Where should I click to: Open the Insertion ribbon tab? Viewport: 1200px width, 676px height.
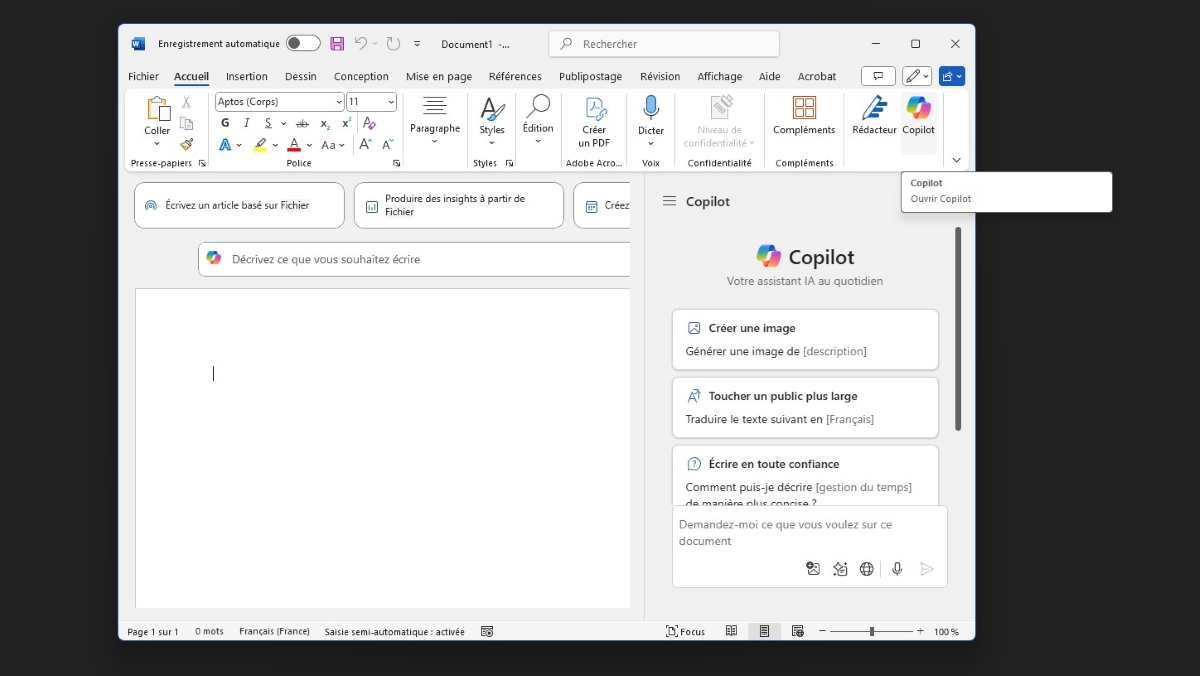(x=246, y=76)
